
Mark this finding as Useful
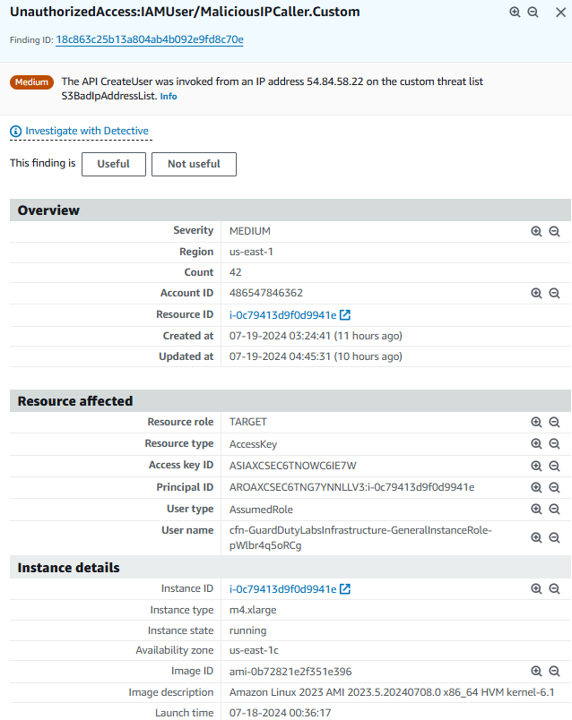(113, 164)
